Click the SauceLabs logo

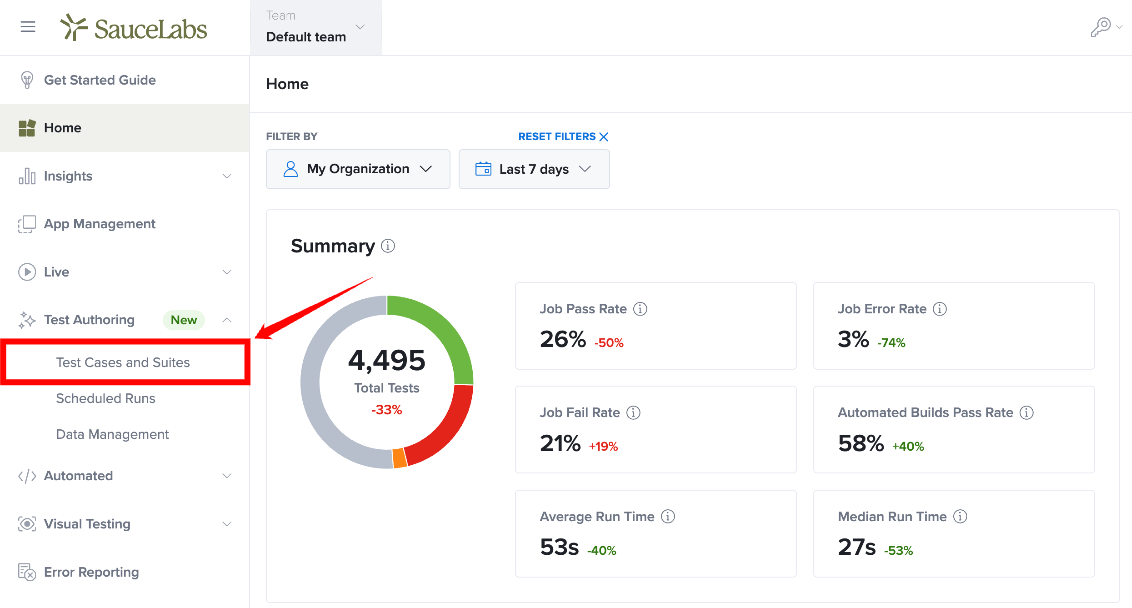coord(134,27)
